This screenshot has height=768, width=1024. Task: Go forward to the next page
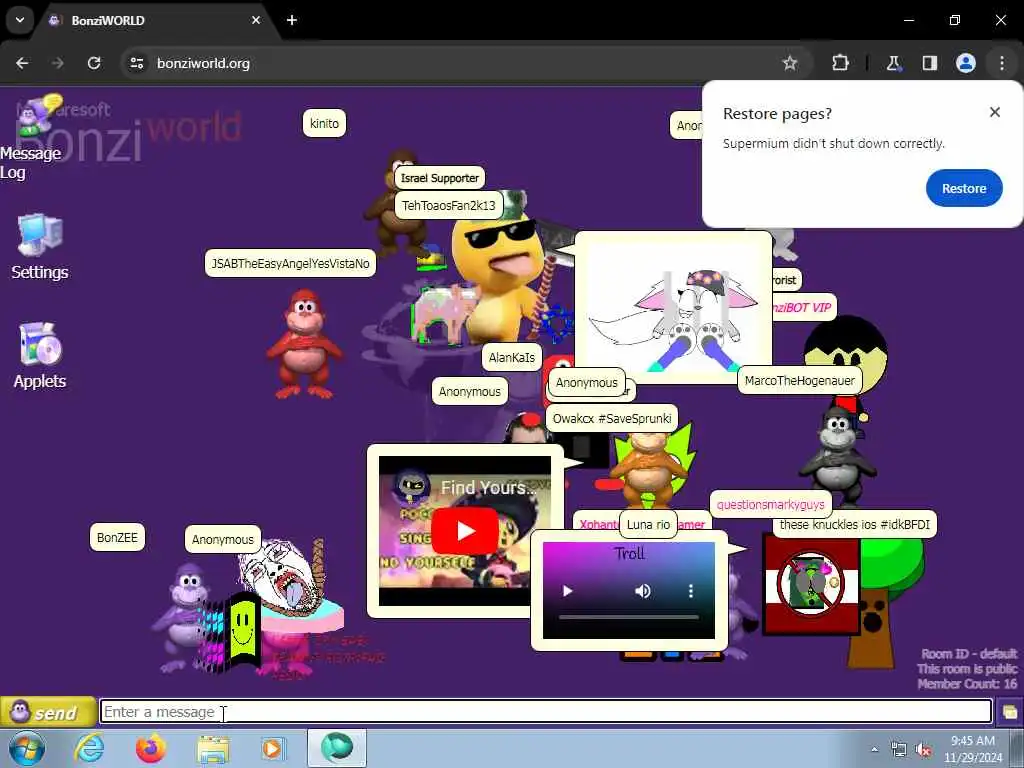click(x=58, y=63)
